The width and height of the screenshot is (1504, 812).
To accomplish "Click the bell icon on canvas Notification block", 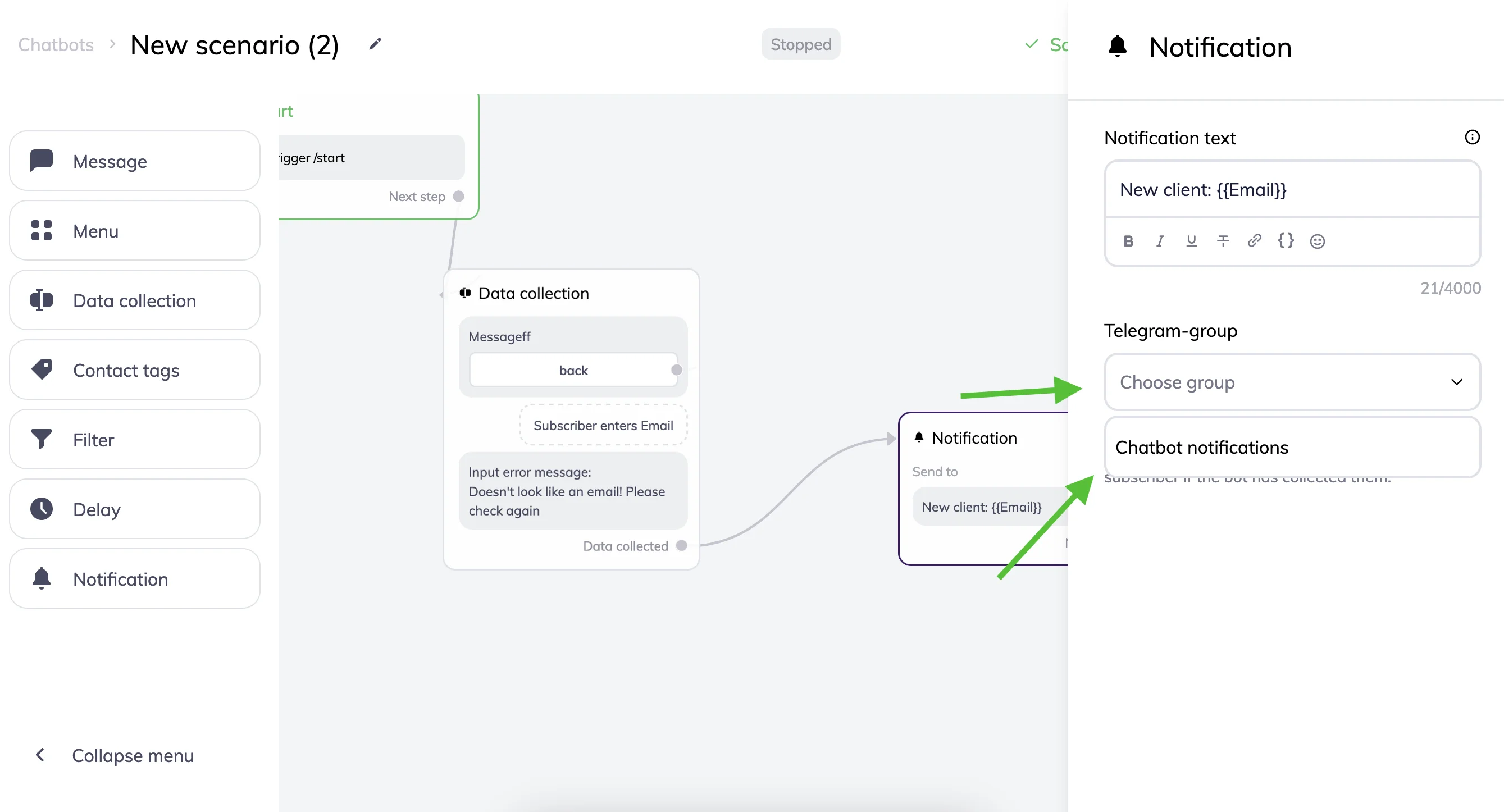I will point(919,437).
